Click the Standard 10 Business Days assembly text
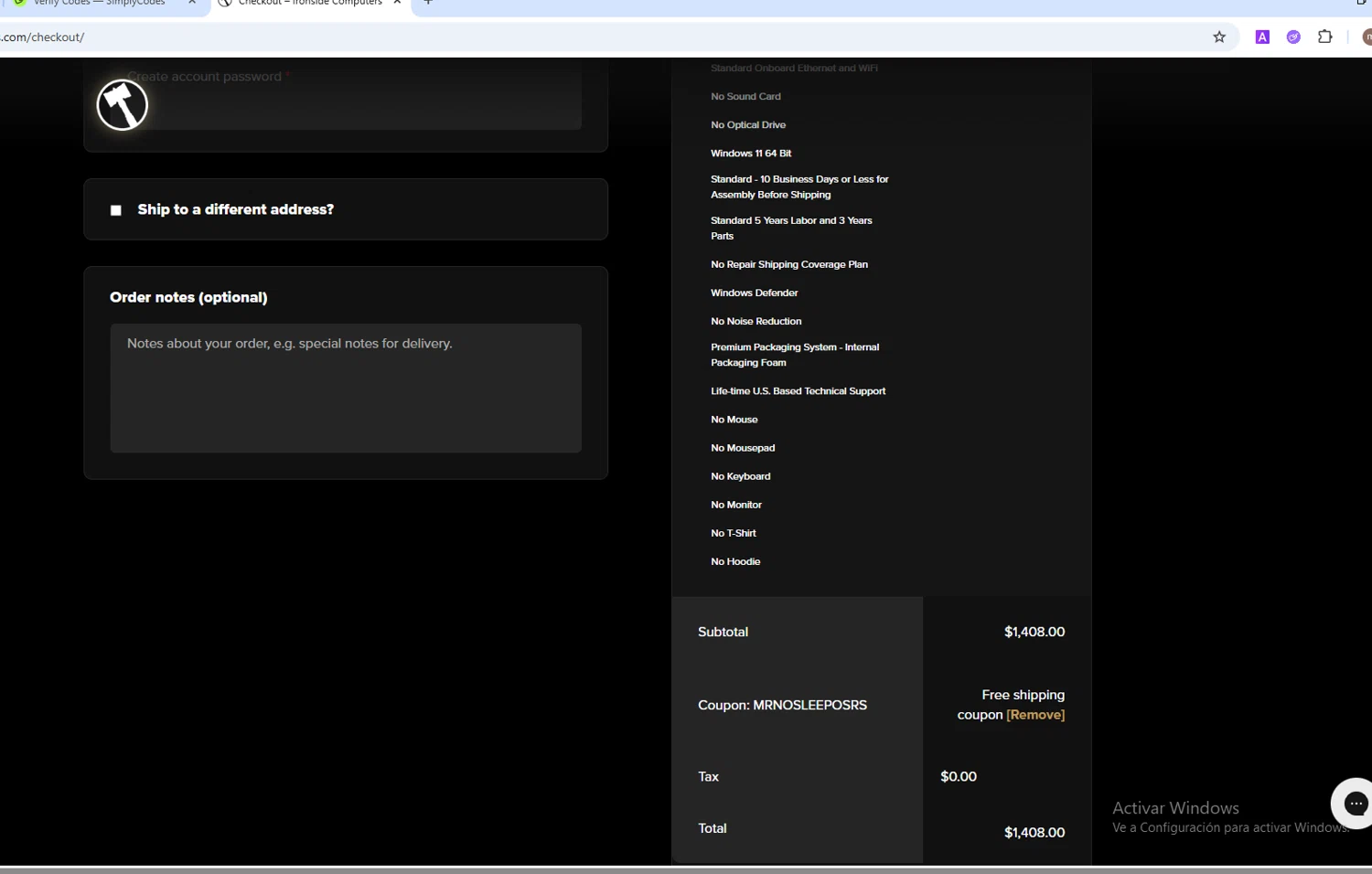1372x874 pixels. [x=799, y=187]
